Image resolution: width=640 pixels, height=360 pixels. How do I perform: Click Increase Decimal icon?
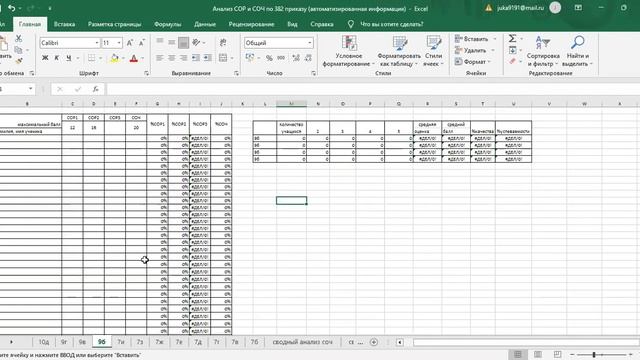296,58
